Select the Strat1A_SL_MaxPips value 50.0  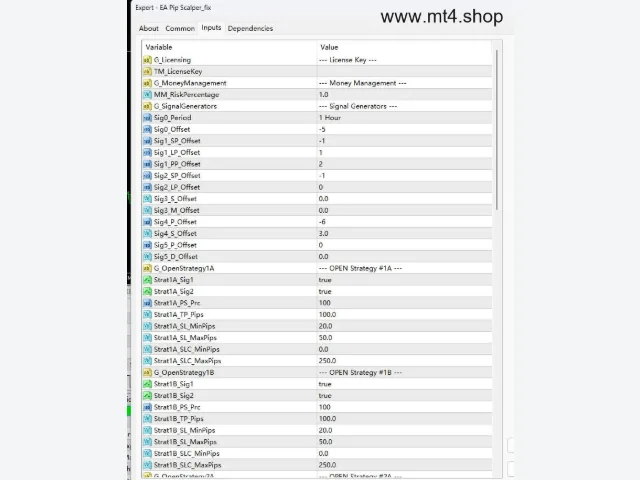coord(325,338)
